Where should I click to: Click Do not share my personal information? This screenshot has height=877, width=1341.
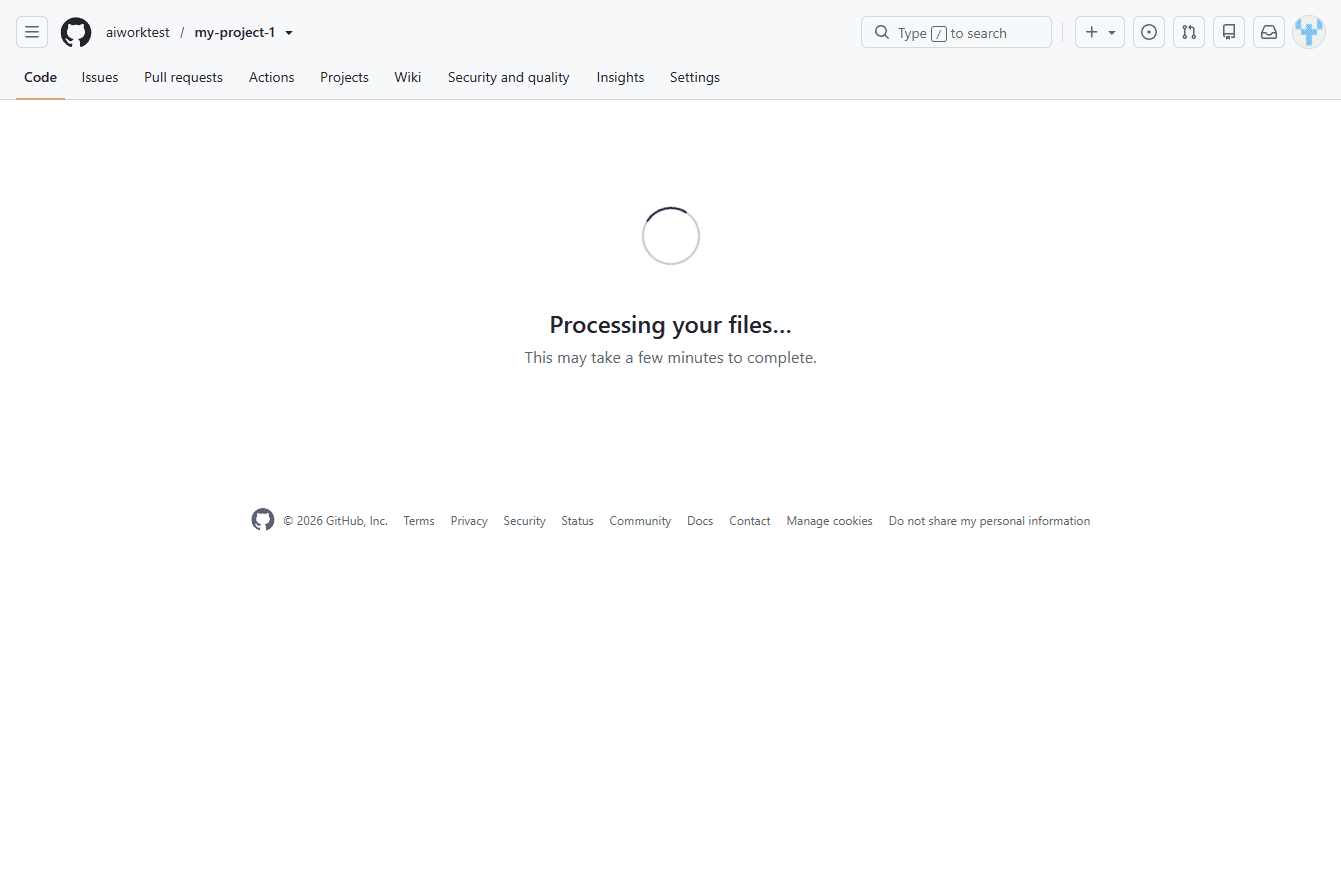pyautogui.click(x=989, y=521)
